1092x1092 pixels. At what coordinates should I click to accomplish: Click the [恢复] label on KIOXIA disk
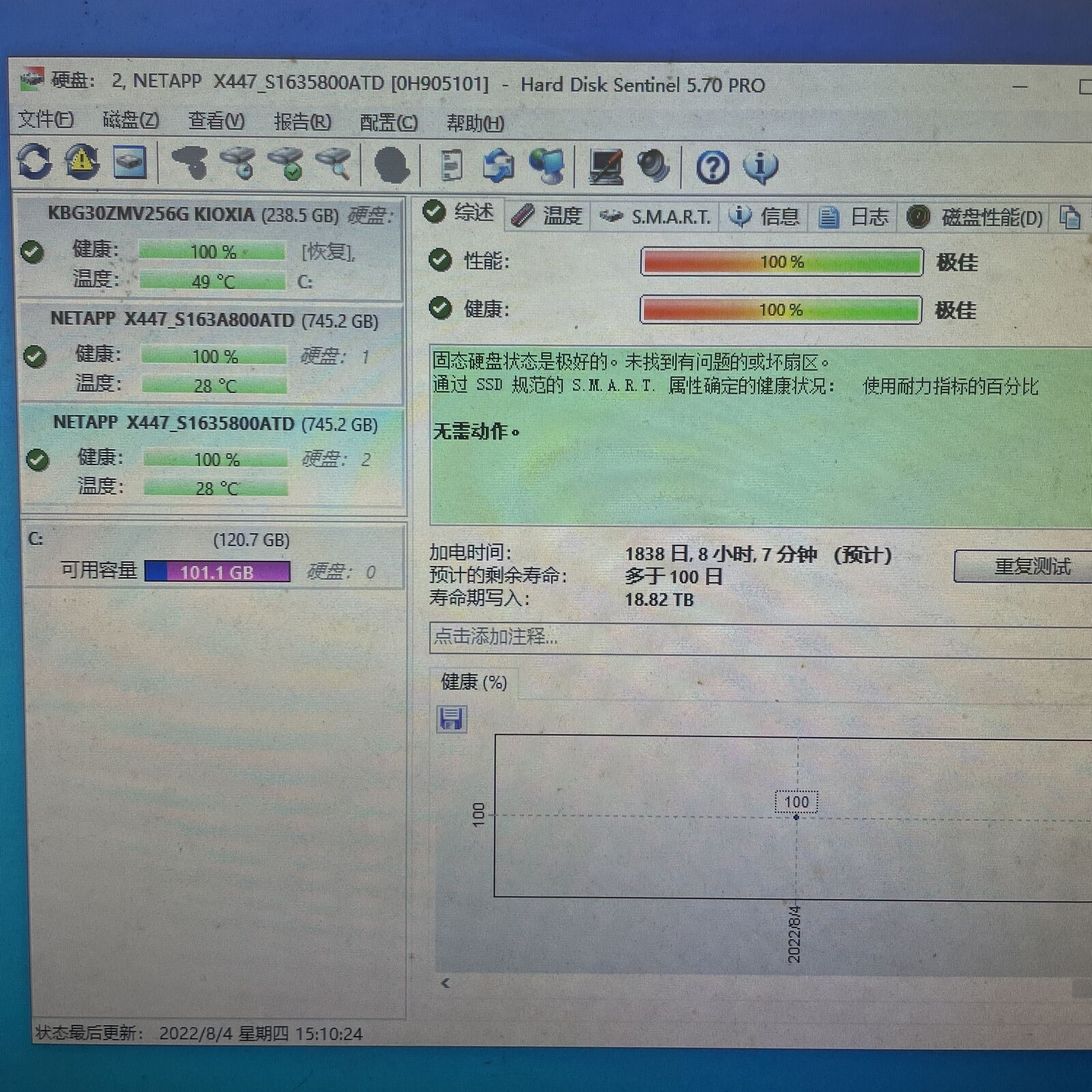pyautogui.click(x=328, y=252)
